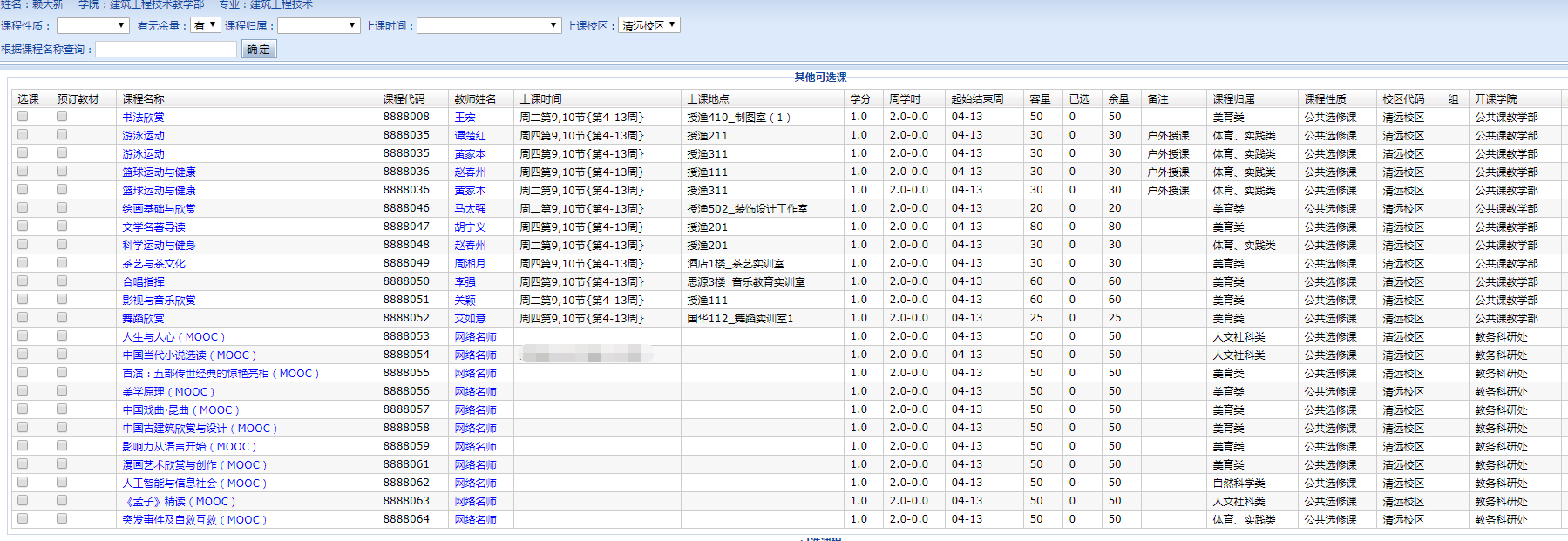The height and width of the screenshot is (541, 1568).
Task: Open the 科学运动与健身 course link
Action: [x=159, y=246]
